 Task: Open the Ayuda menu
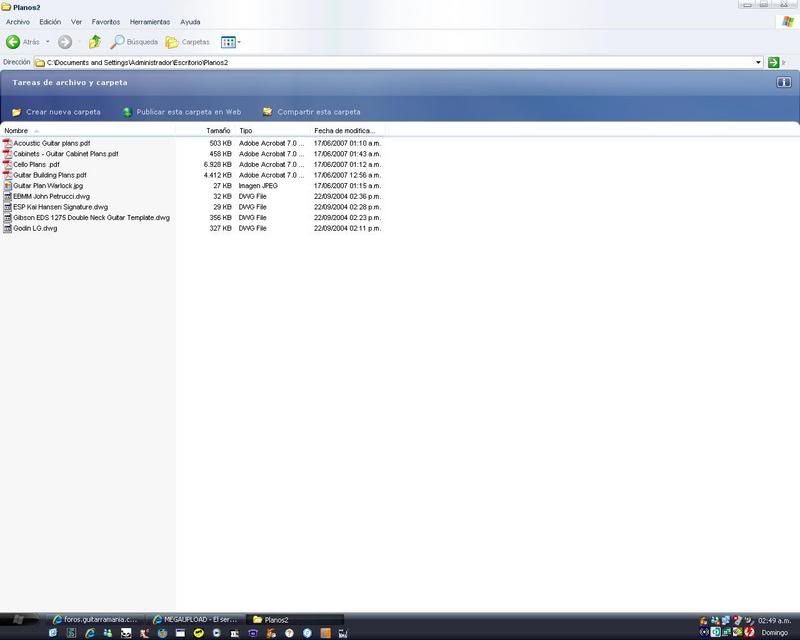coord(190,22)
